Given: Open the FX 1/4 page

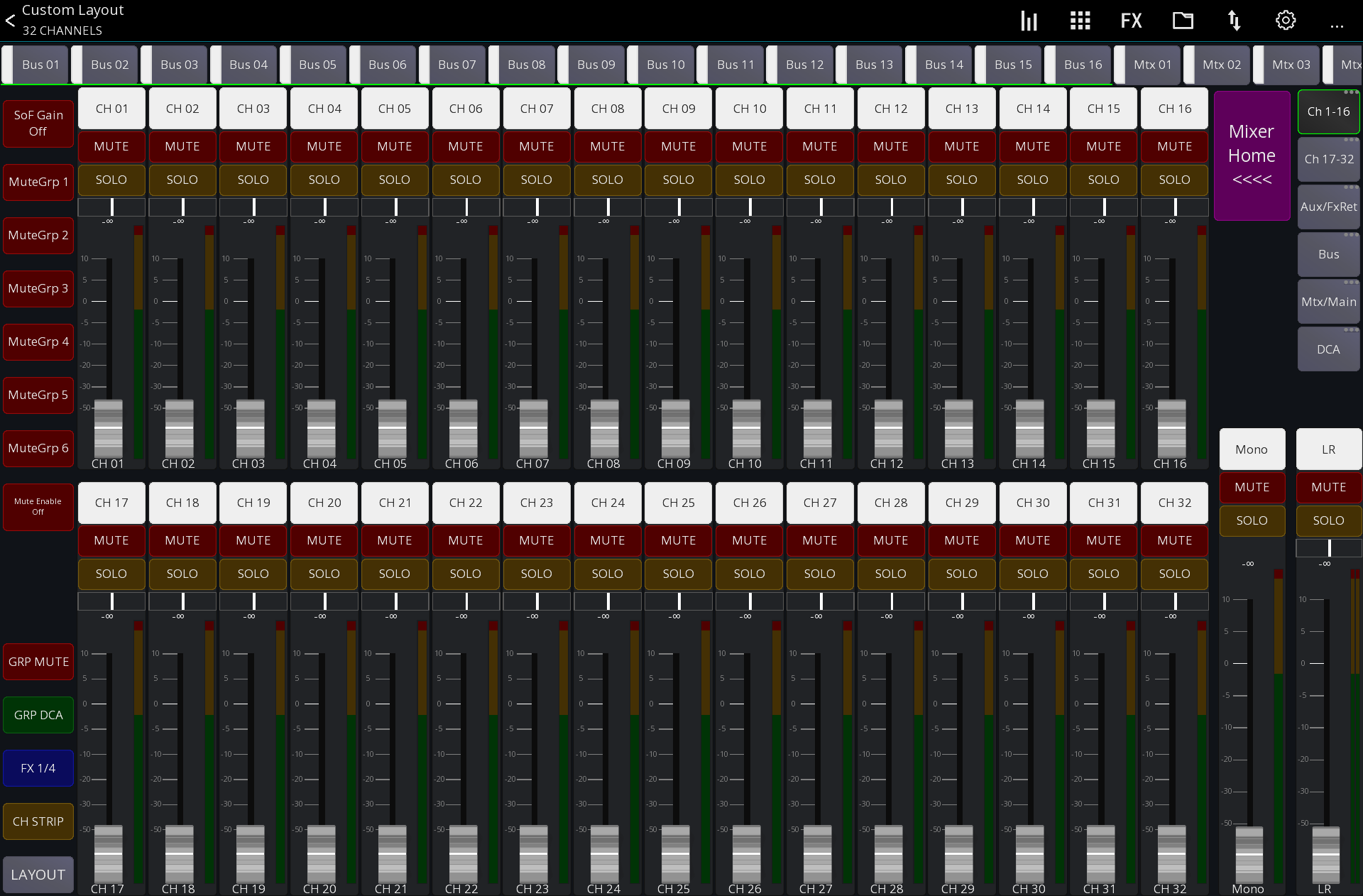Looking at the screenshot, I should [x=38, y=769].
